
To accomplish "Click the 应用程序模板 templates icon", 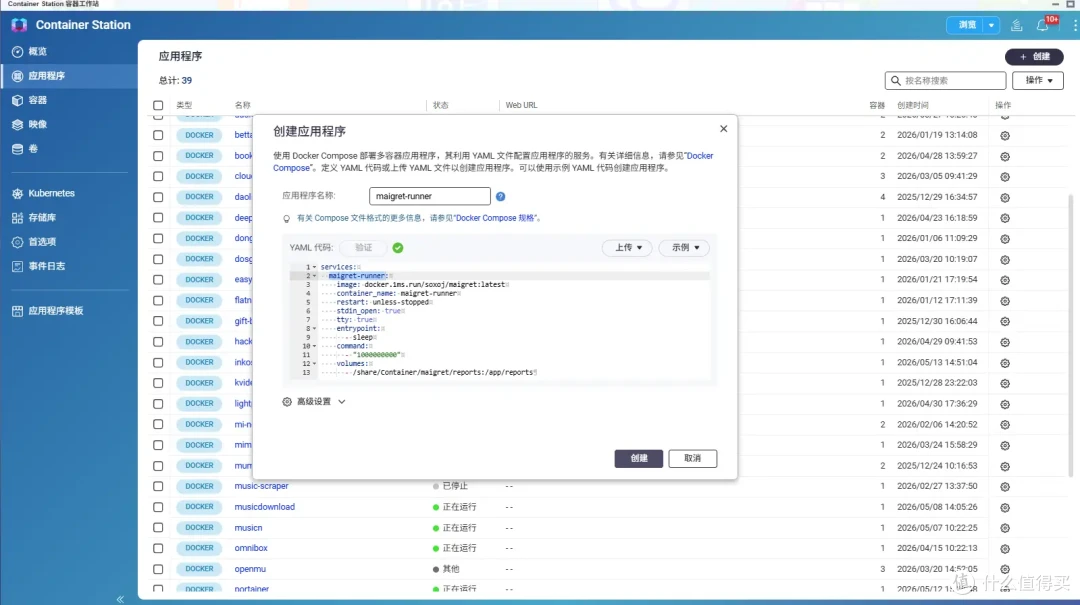I will pos(17,311).
